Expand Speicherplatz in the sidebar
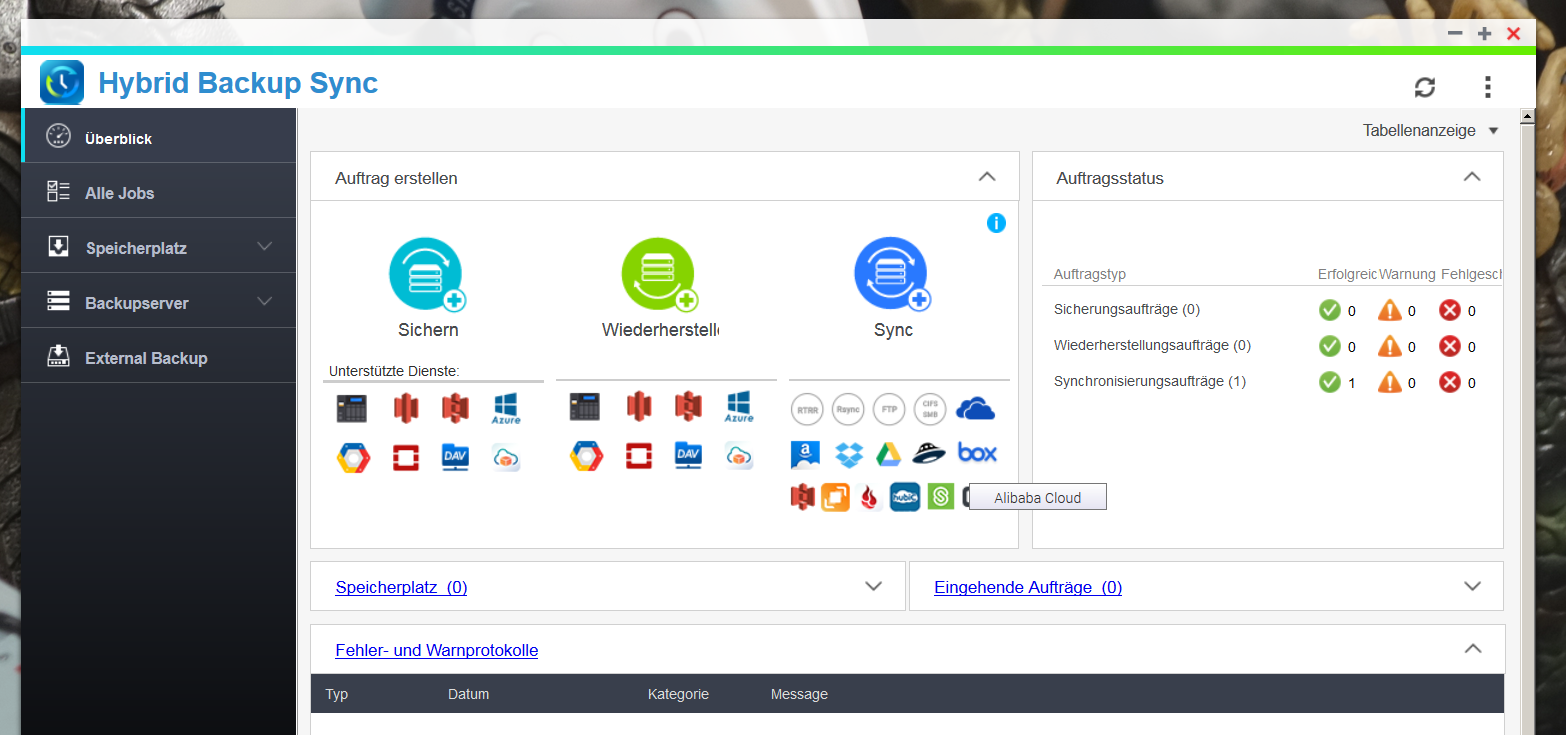This screenshot has height=735, width=1566. tap(264, 246)
